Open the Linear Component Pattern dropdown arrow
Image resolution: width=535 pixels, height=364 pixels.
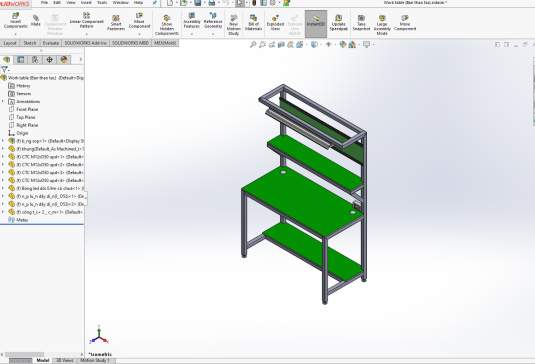pyautogui.click(x=87, y=34)
